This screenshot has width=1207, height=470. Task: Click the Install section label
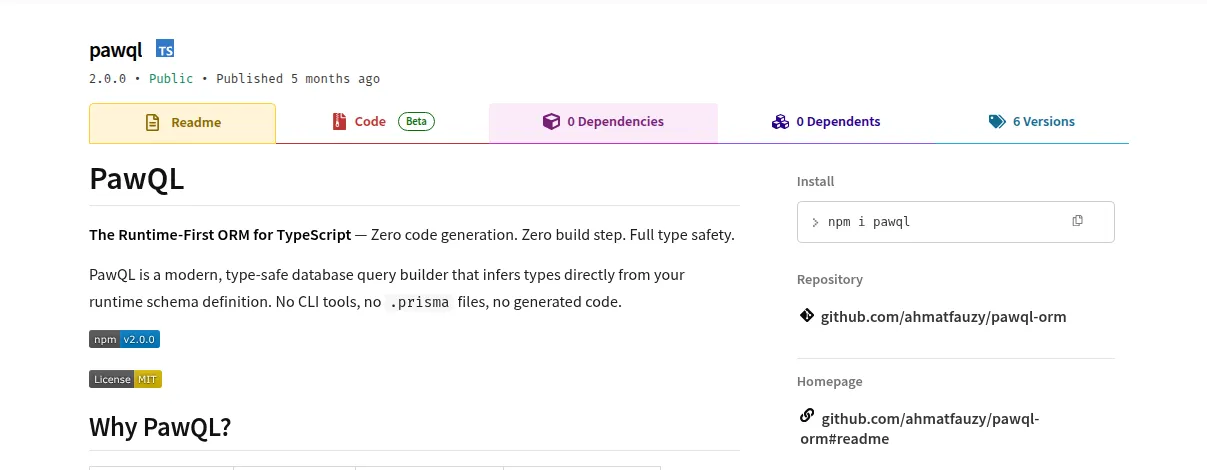click(x=815, y=181)
